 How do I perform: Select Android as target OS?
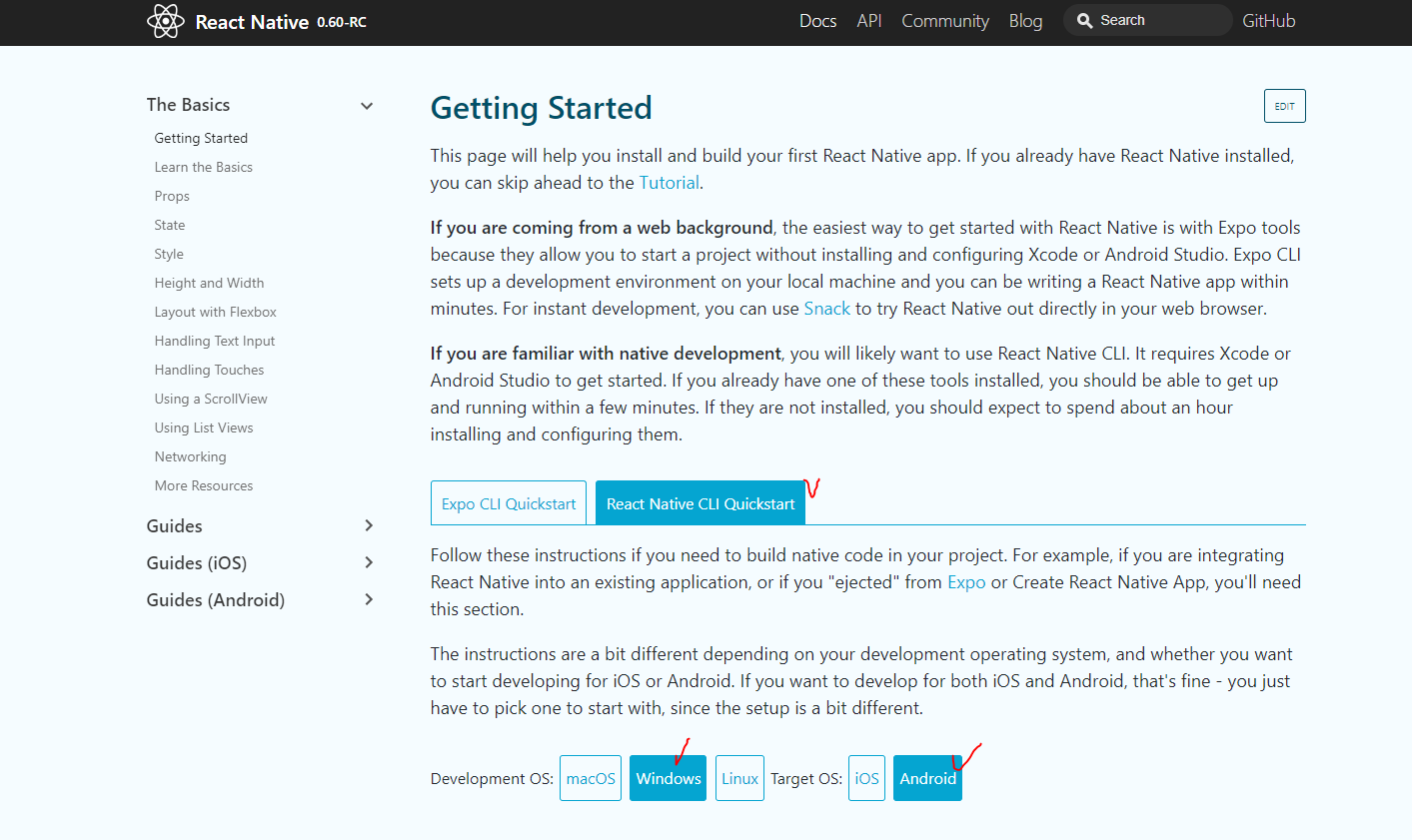click(x=927, y=778)
